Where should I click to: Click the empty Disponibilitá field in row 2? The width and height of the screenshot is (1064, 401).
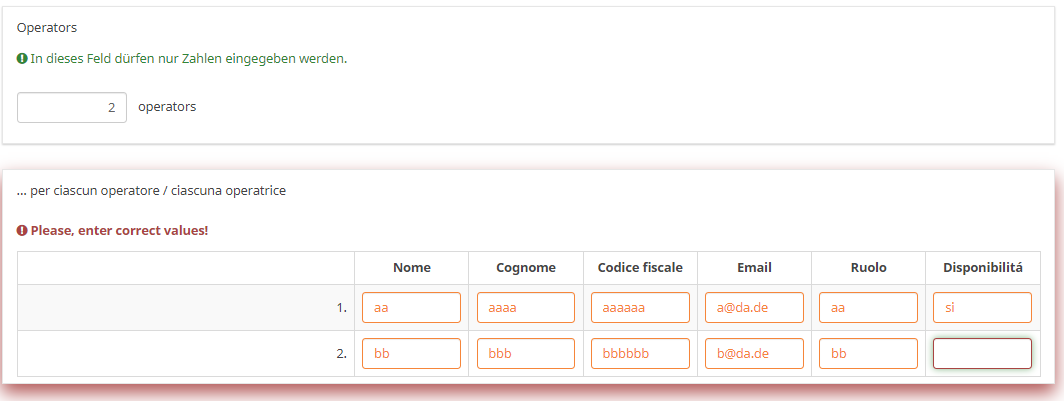[982, 354]
